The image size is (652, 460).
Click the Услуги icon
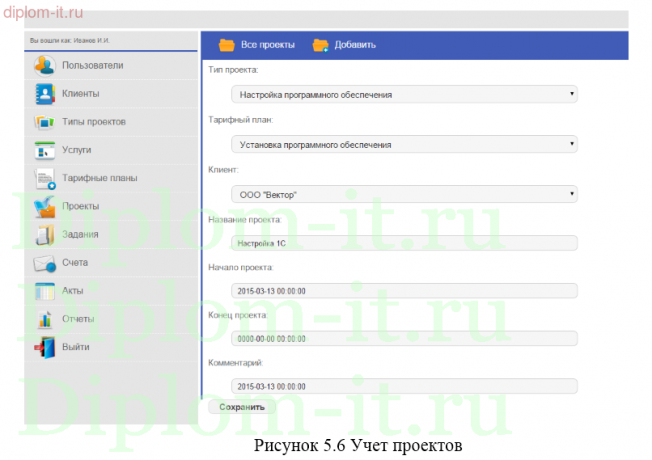point(45,151)
